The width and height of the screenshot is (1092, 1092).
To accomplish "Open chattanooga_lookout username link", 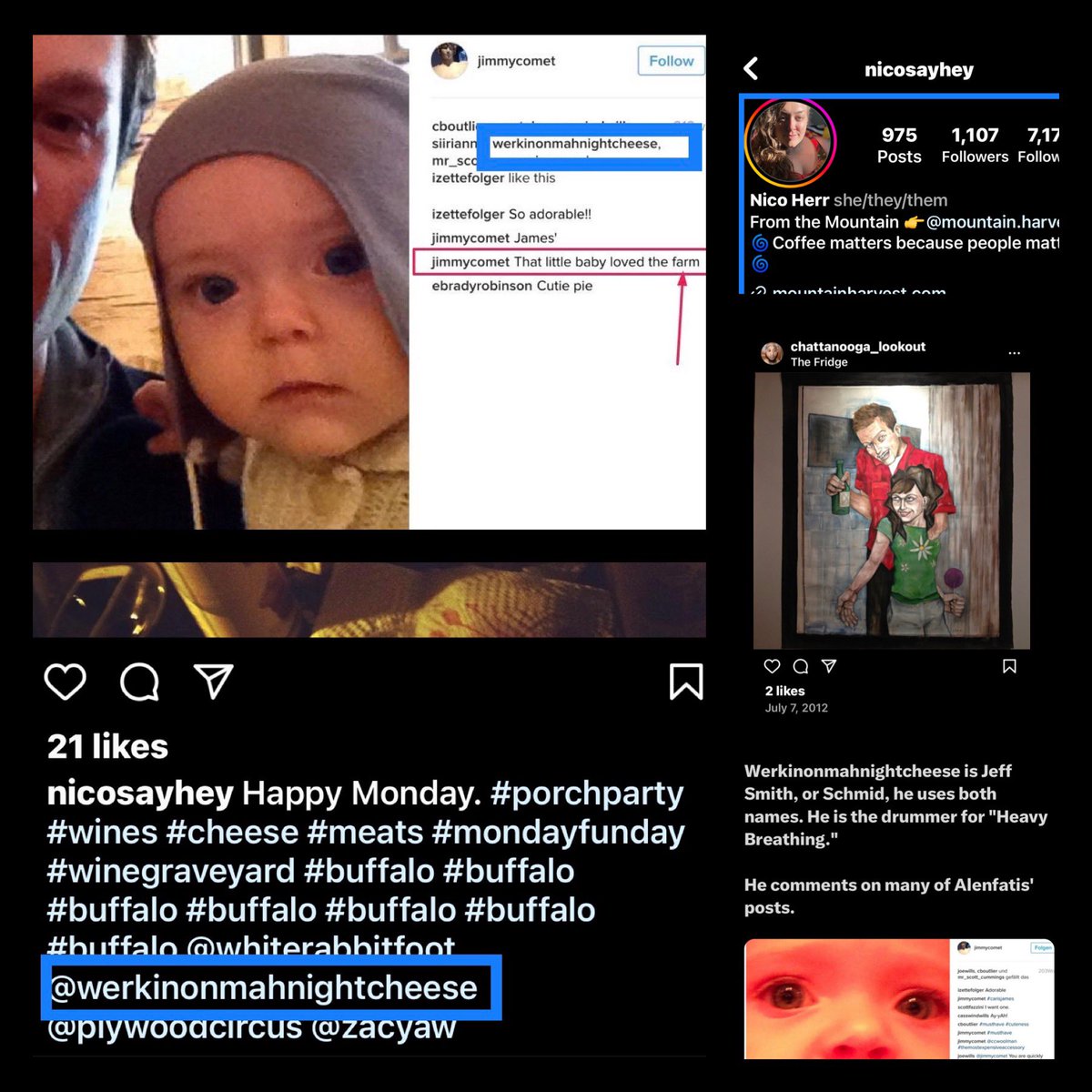I will click(858, 347).
